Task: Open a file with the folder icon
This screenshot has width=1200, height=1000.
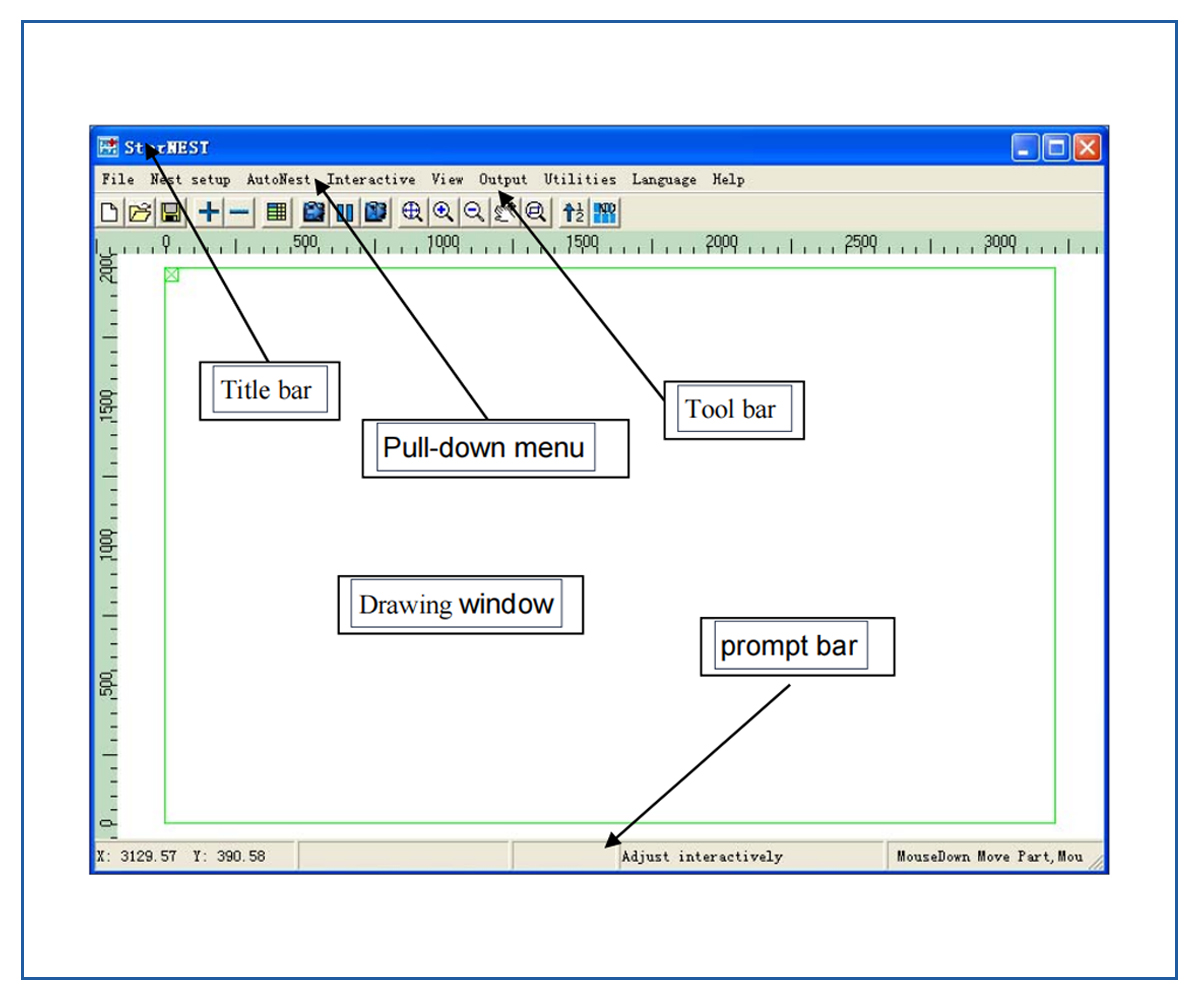Action: click(140, 212)
